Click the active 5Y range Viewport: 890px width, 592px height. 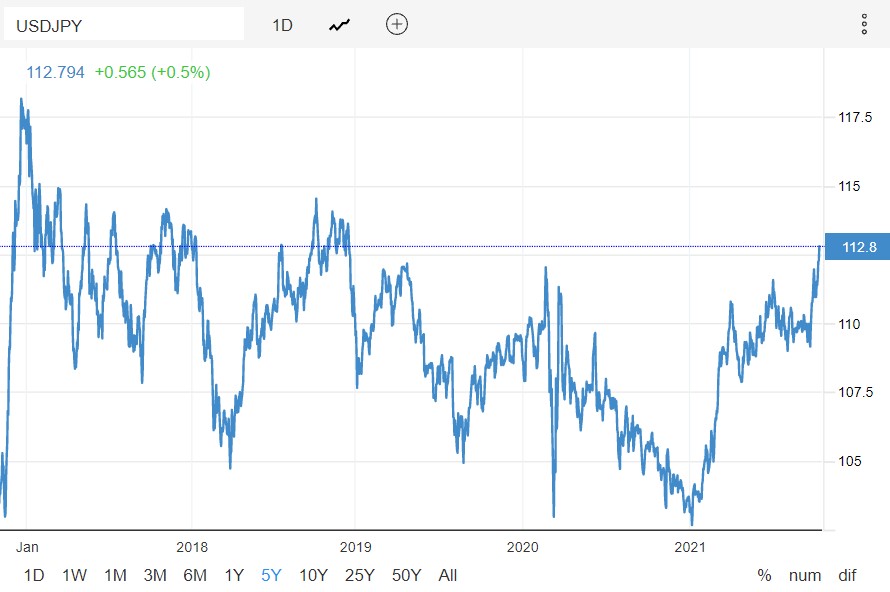pos(271,575)
